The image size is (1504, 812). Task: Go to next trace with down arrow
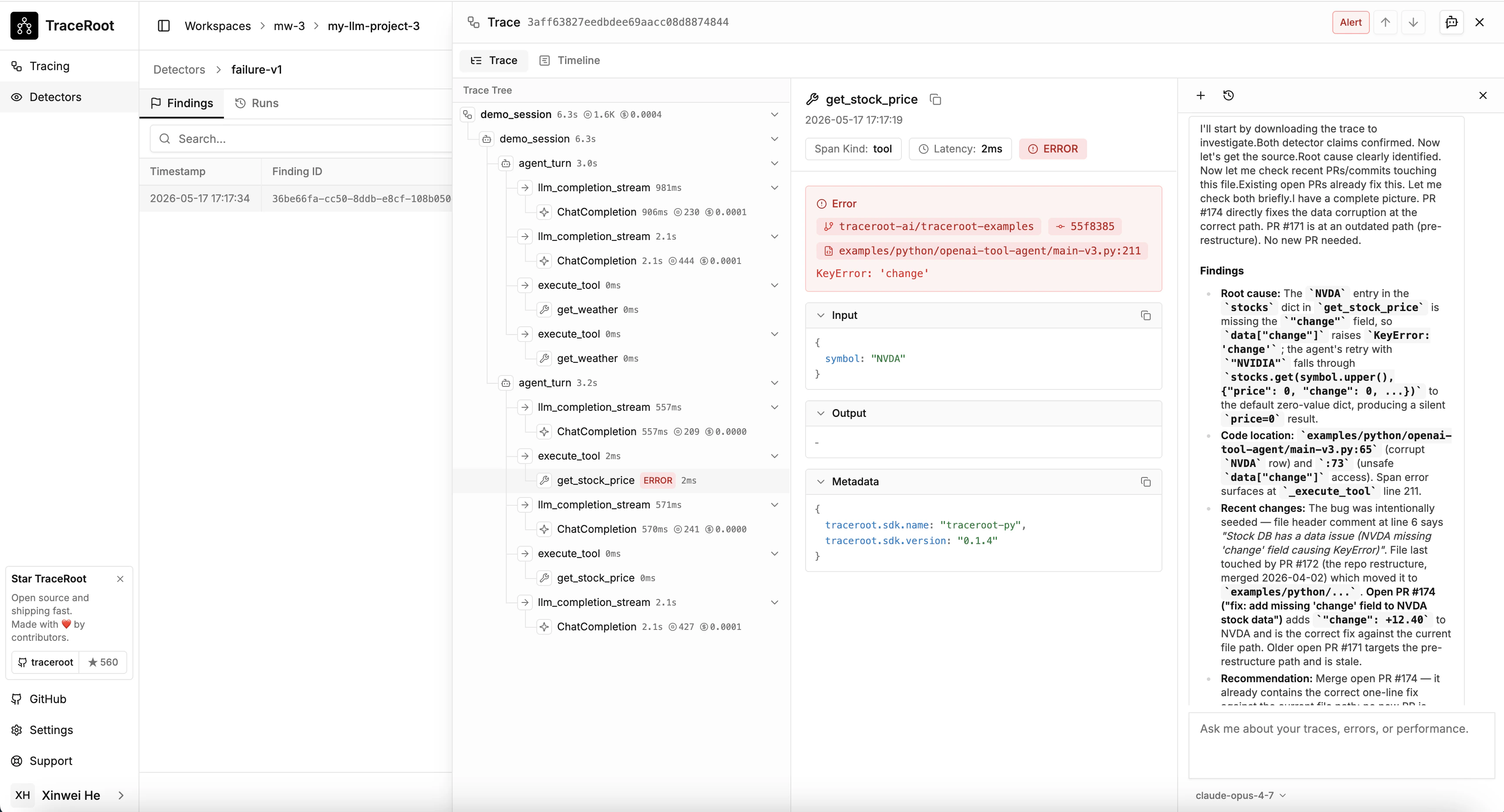(1413, 22)
